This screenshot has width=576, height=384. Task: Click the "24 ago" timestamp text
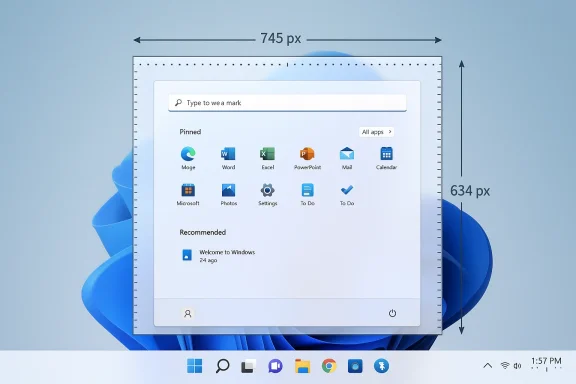click(x=208, y=260)
